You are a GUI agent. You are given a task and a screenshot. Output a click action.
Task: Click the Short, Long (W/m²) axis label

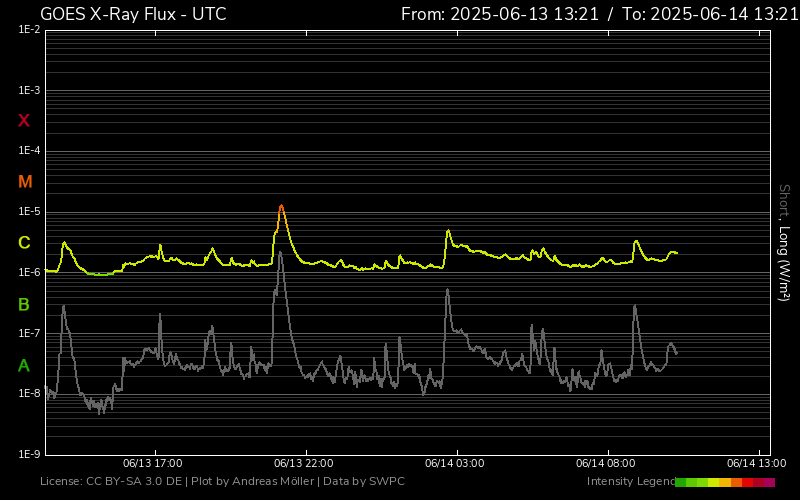point(784,243)
